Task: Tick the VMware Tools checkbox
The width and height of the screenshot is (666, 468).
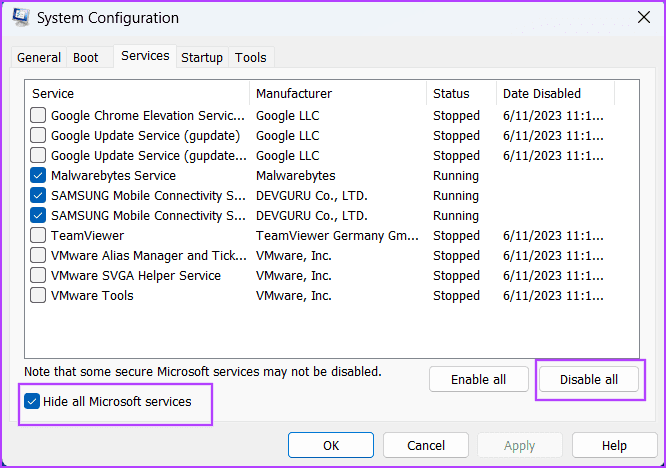Action: [38, 295]
